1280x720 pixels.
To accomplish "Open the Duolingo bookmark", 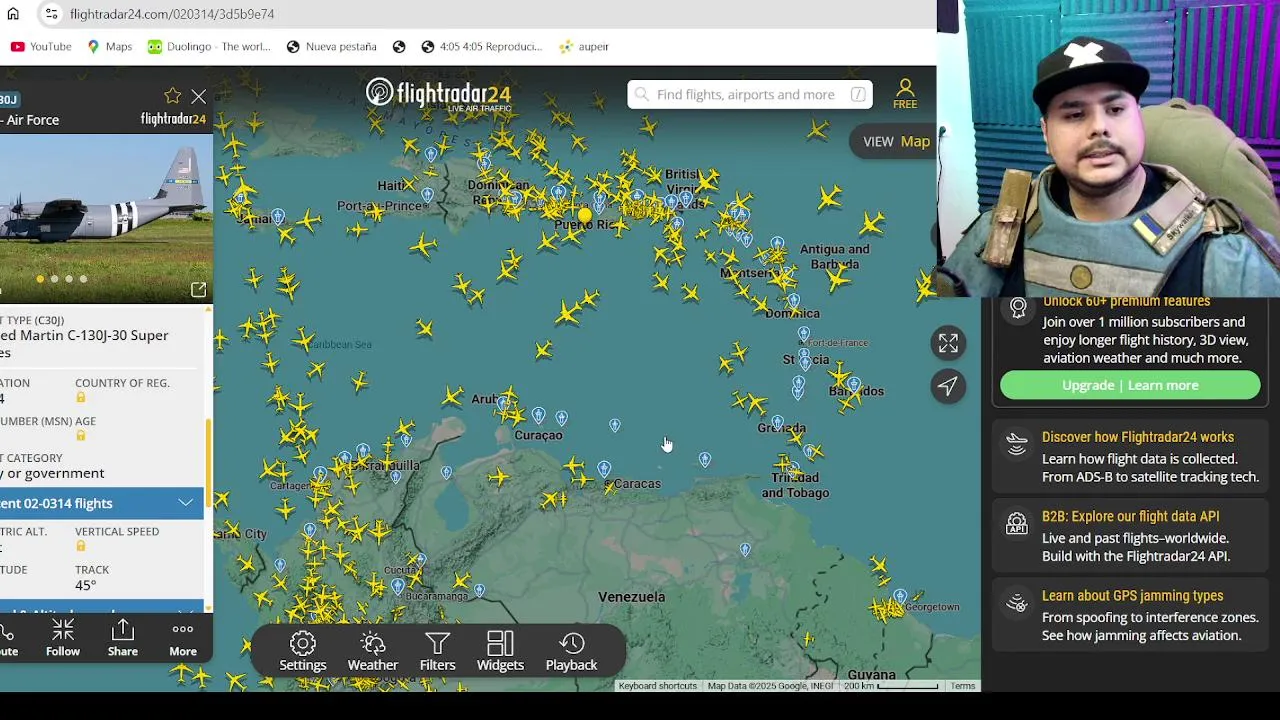I will click(x=209, y=46).
